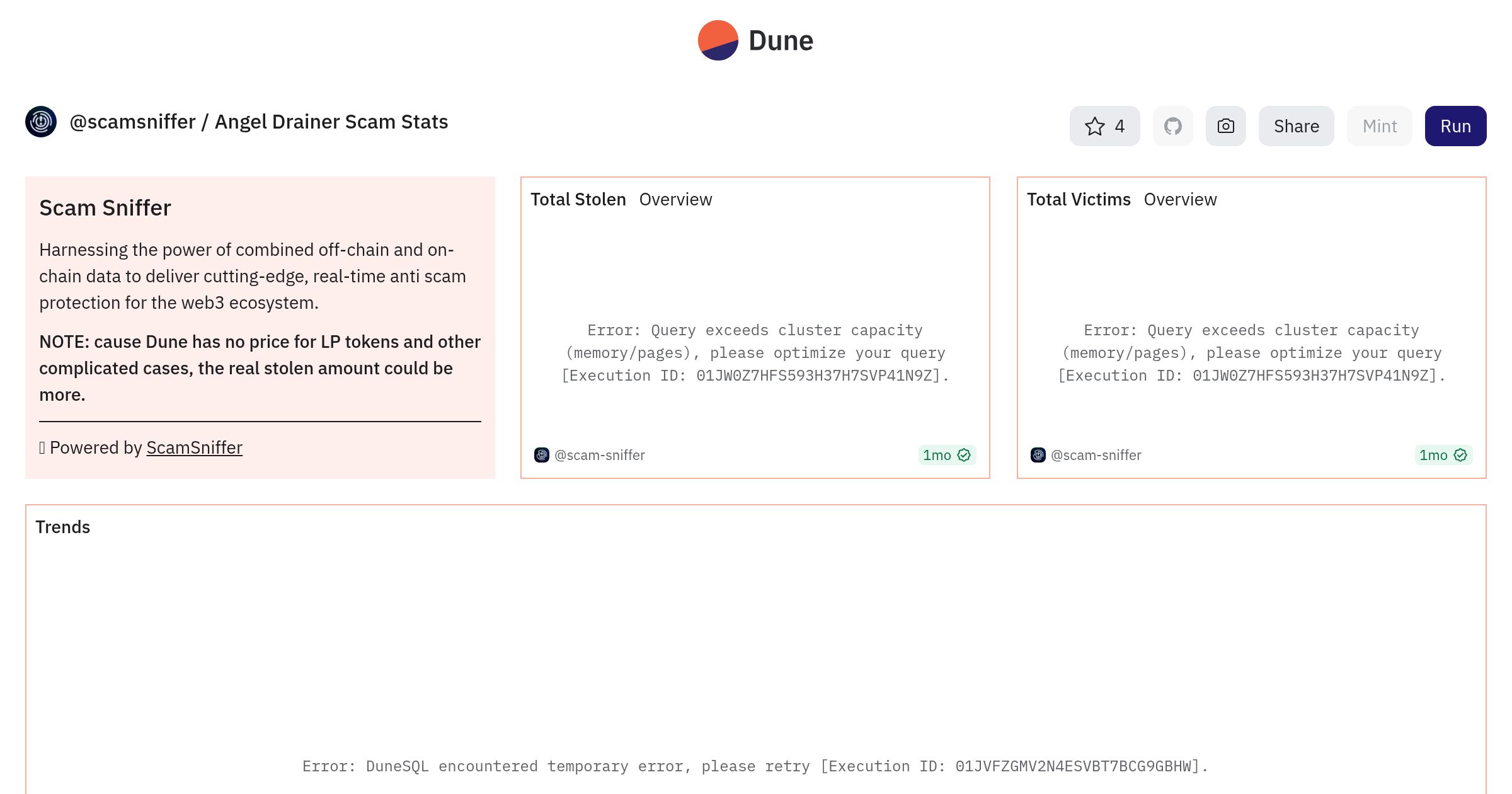
Task: Open the @scamsniffer user link in title
Action: [x=132, y=122]
